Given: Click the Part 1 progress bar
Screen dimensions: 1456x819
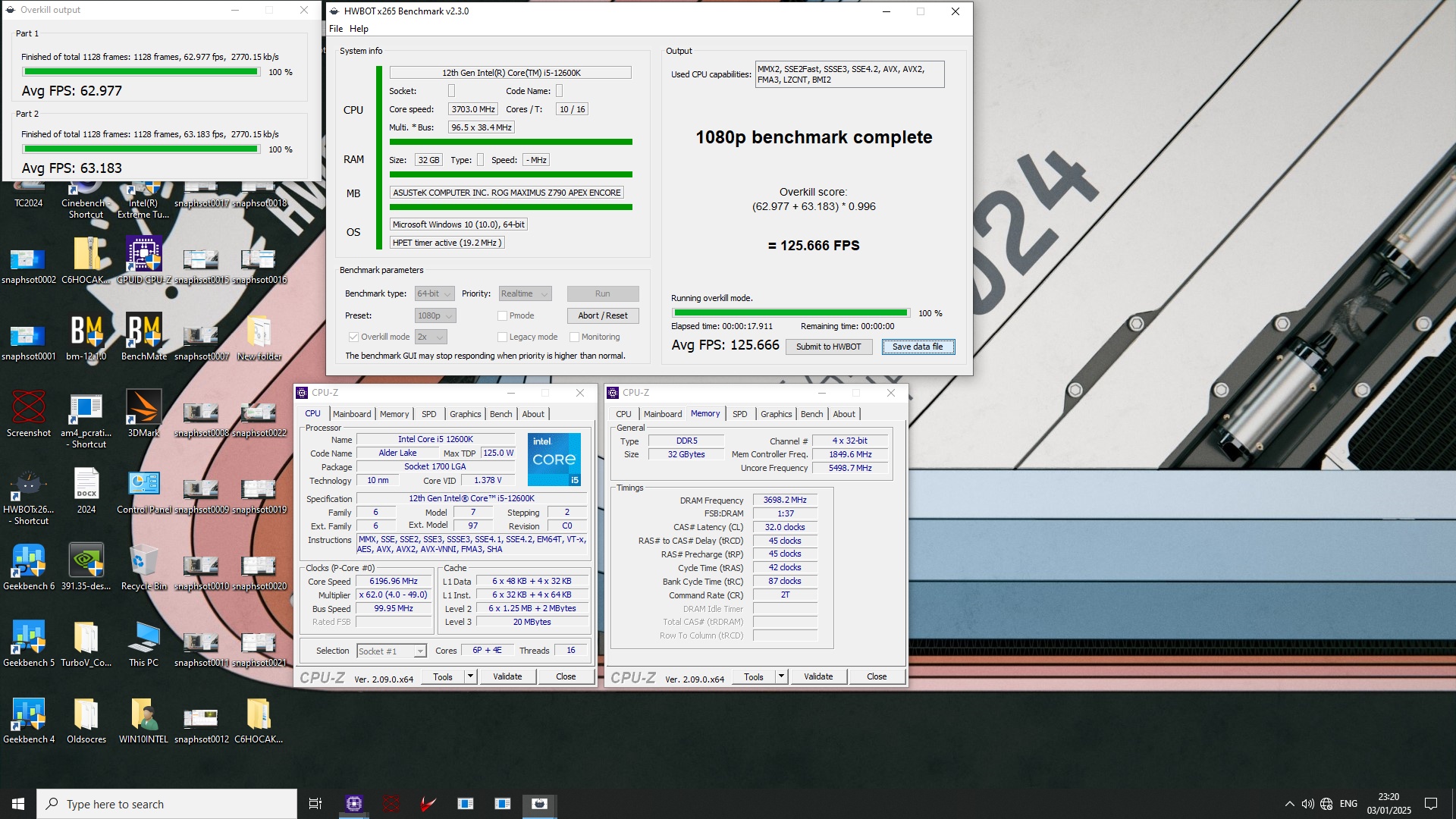Looking at the screenshot, I should coord(141,72).
